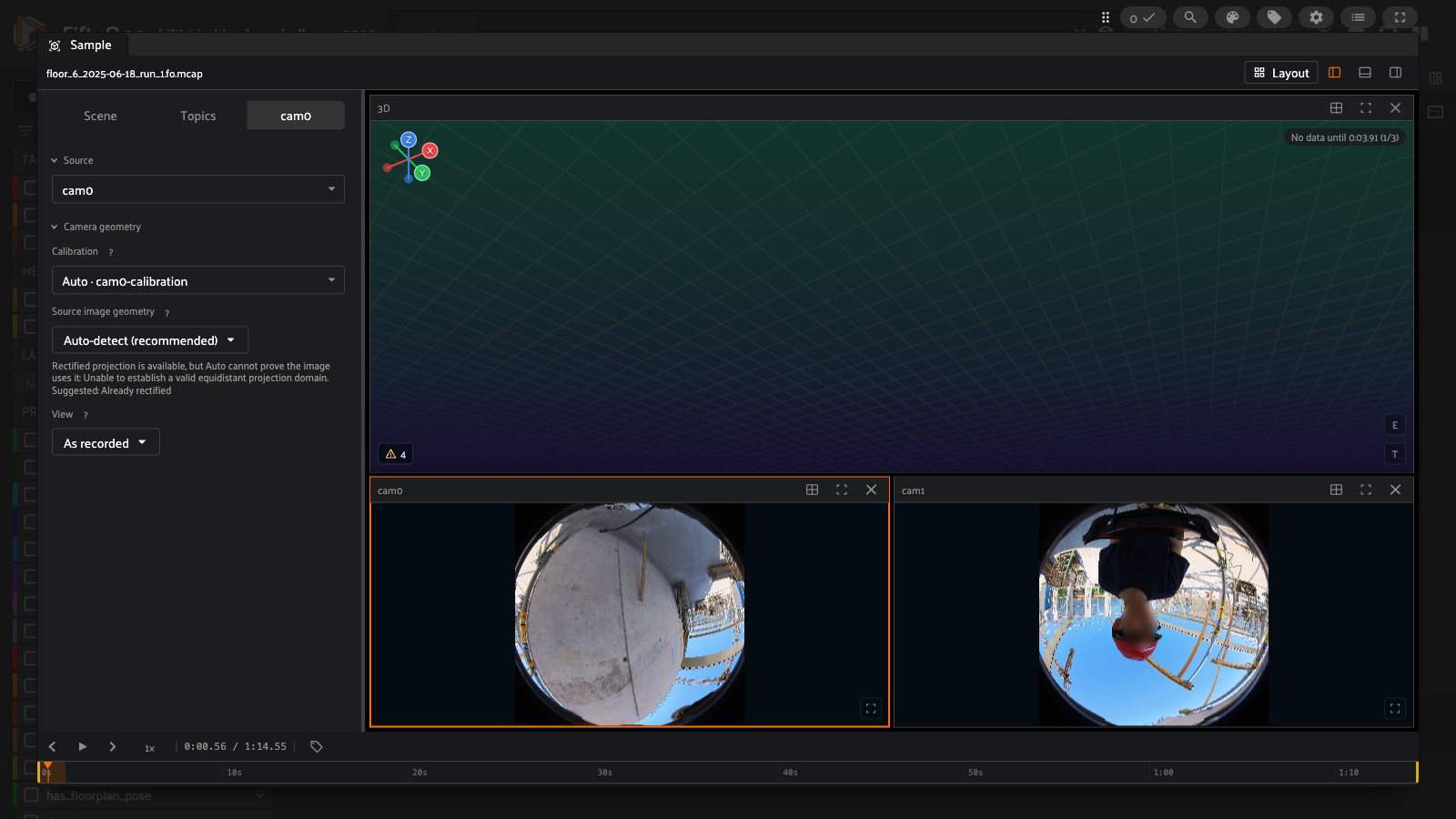This screenshot has width=1456, height=819.
Task: Click the red X axis on the gizmo
Action: point(430,150)
